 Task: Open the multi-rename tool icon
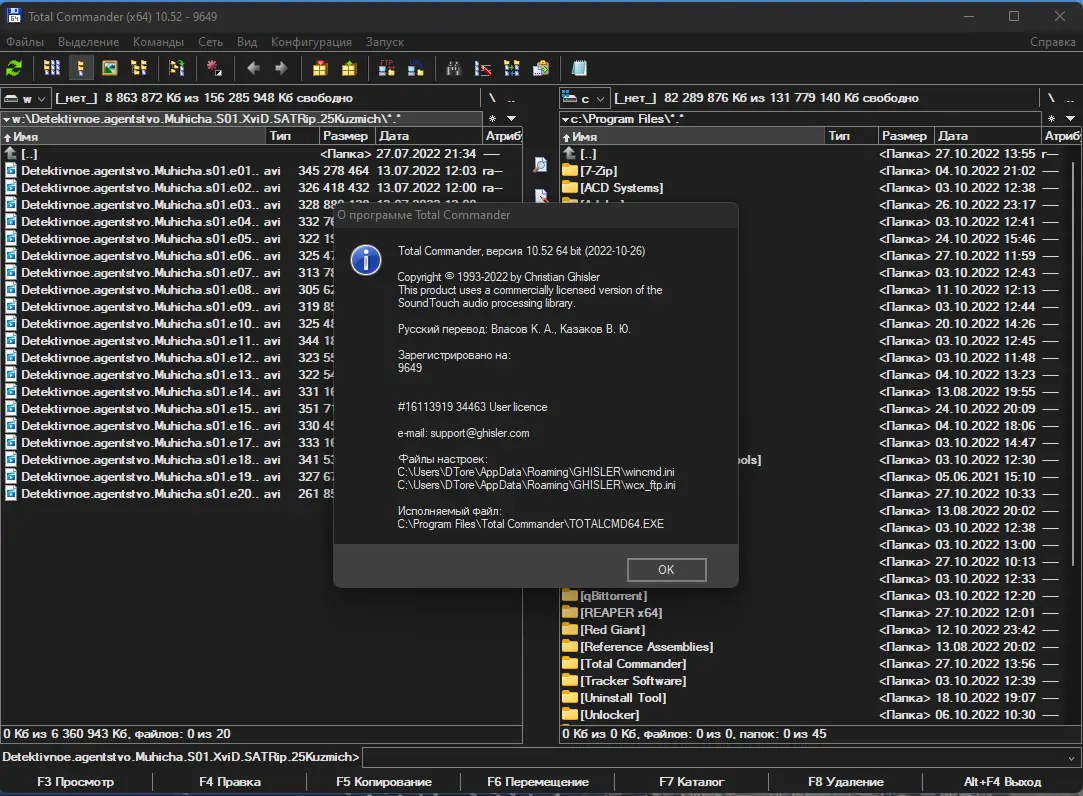tap(483, 68)
